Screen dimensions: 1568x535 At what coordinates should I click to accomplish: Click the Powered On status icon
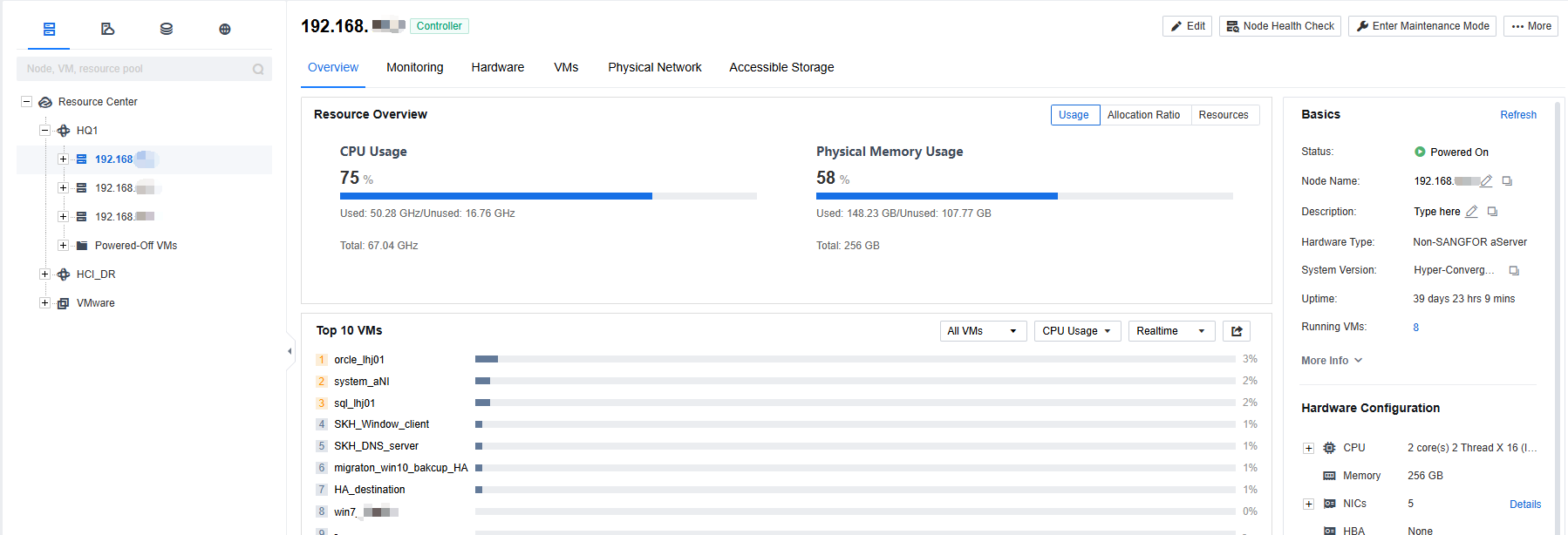click(x=1420, y=152)
